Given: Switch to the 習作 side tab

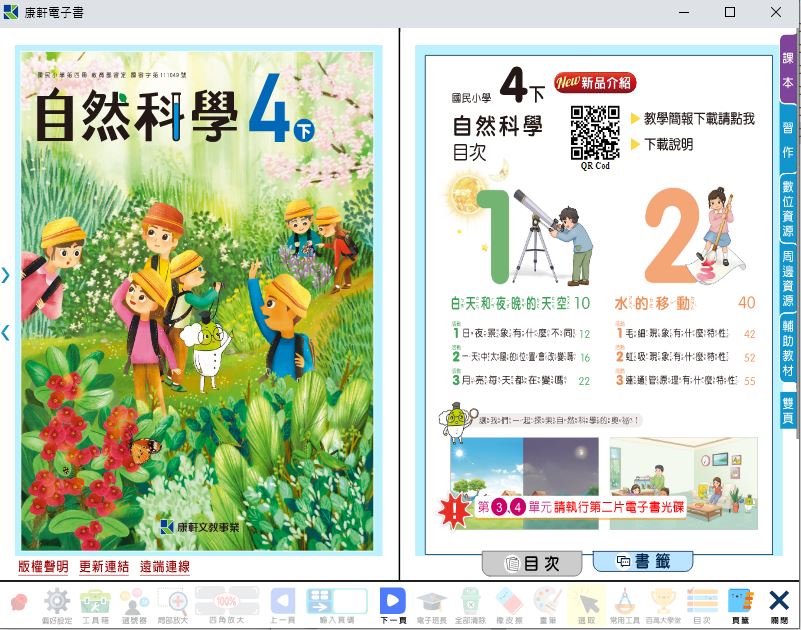Looking at the screenshot, I should (x=788, y=138).
